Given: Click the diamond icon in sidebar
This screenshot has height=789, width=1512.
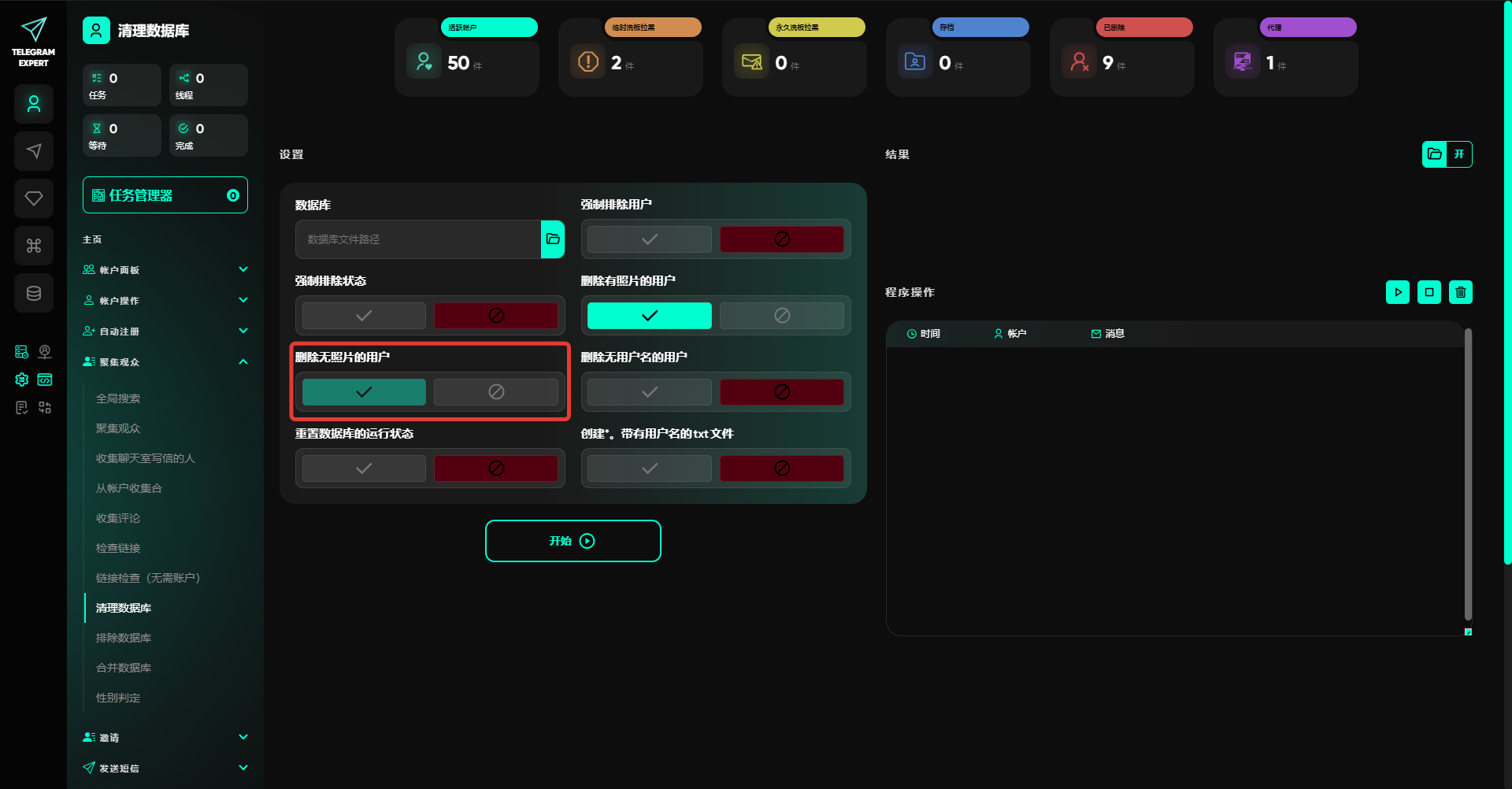Looking at the screenshot, I should (x=34, y=198).
